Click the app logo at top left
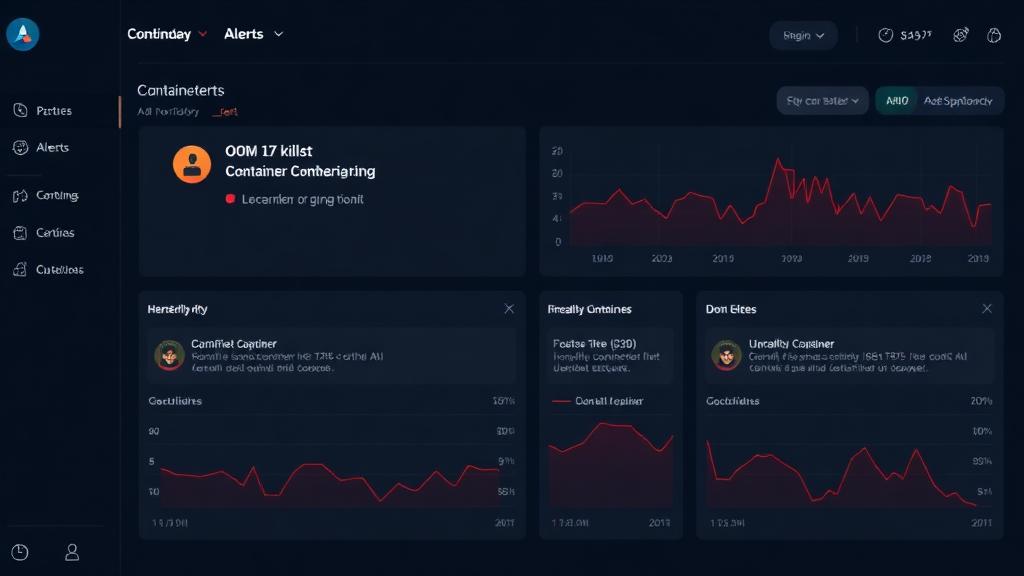 pos(22,33)
